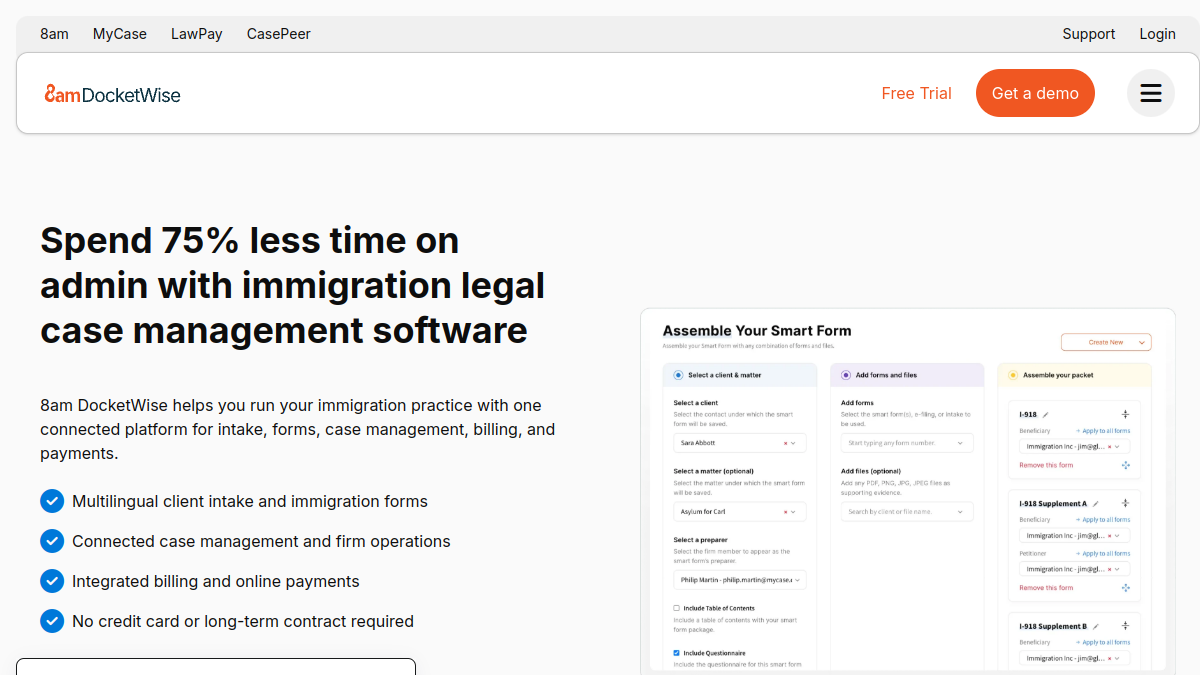Clear the I-918 Beneficiary value with the red x

point(1109,446)
